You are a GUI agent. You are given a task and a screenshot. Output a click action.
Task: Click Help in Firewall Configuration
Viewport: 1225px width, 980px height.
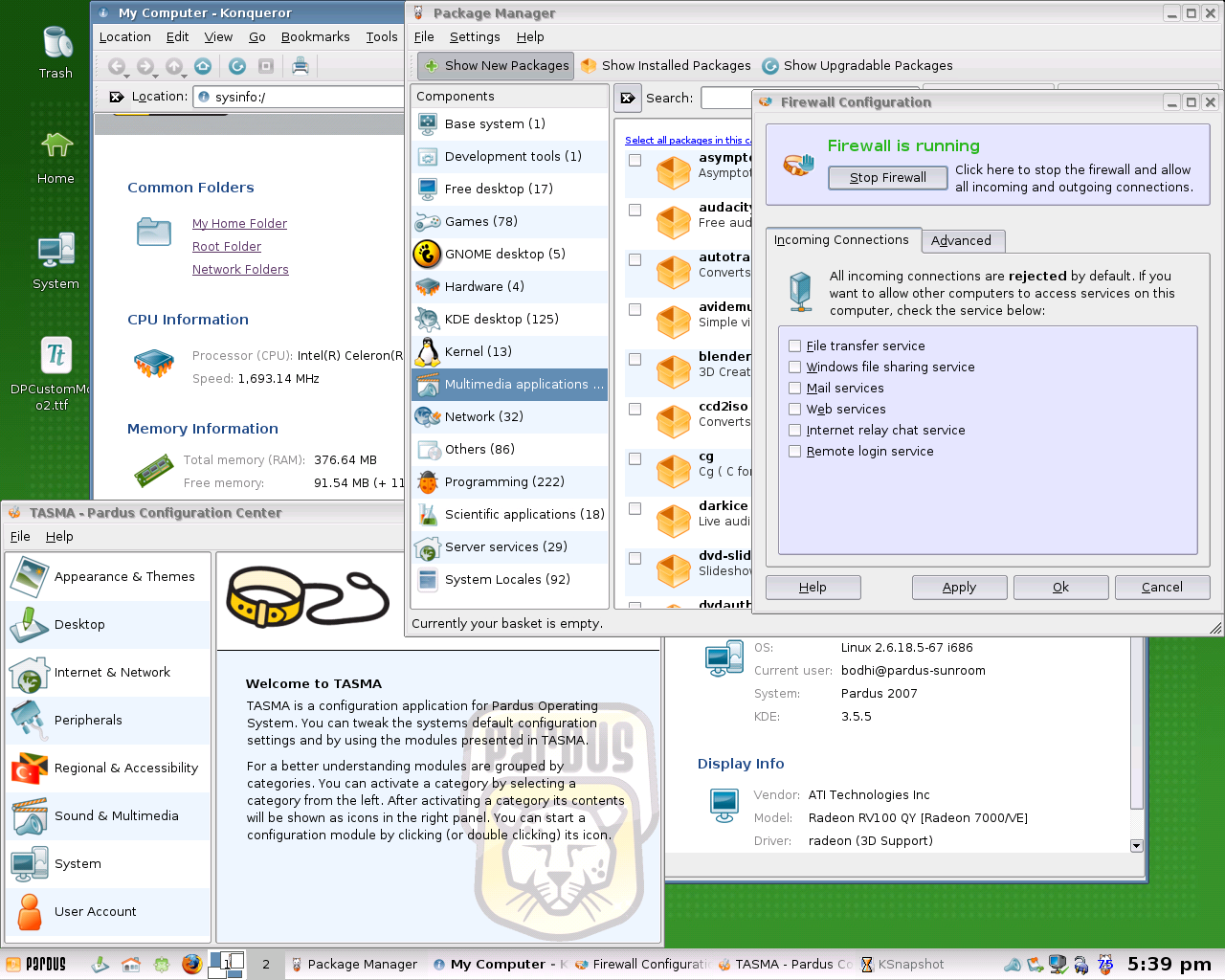pyautogui.click(x=813, y=588)
